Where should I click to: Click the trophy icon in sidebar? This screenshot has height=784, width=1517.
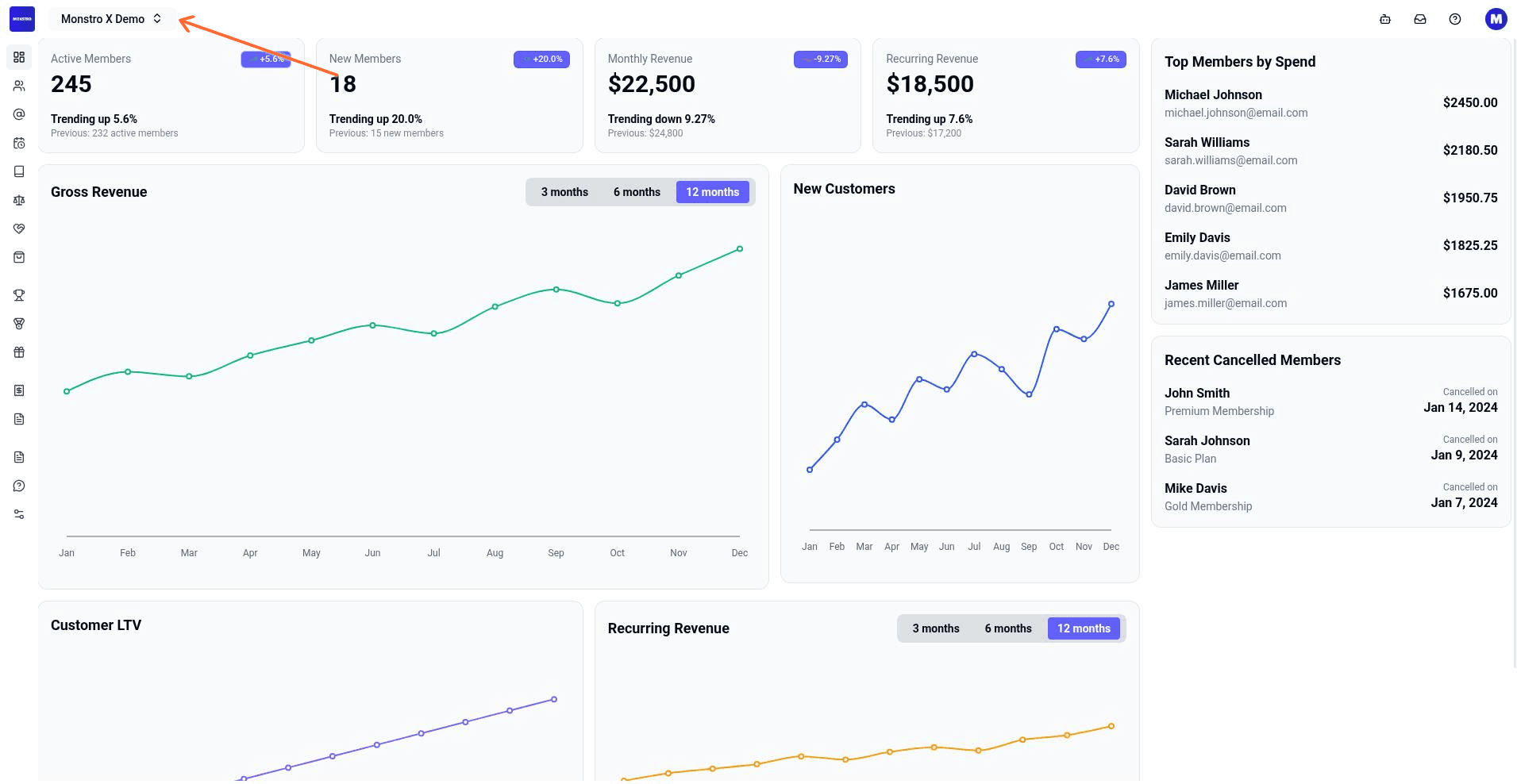19,295
